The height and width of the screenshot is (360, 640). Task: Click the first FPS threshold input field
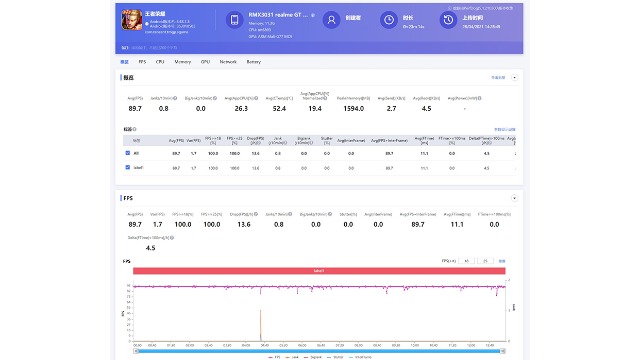[x=467, y=261]
